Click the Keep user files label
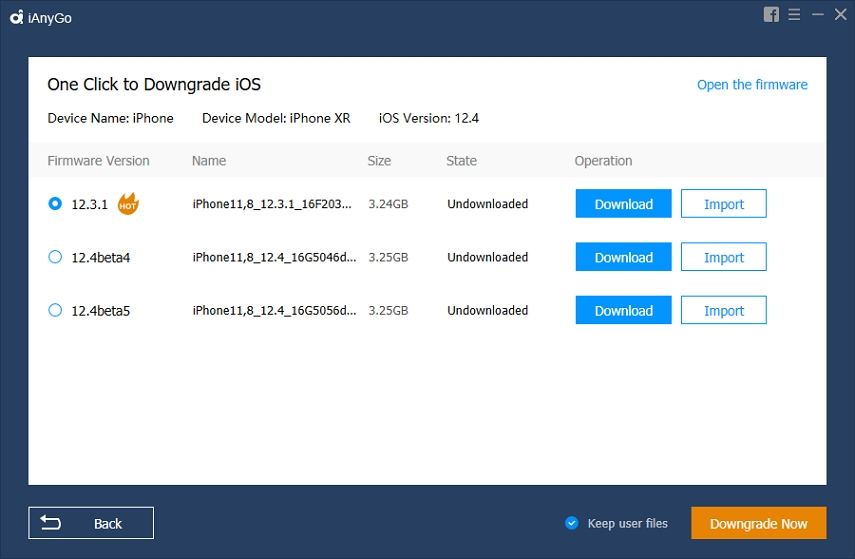 (628, 524)
